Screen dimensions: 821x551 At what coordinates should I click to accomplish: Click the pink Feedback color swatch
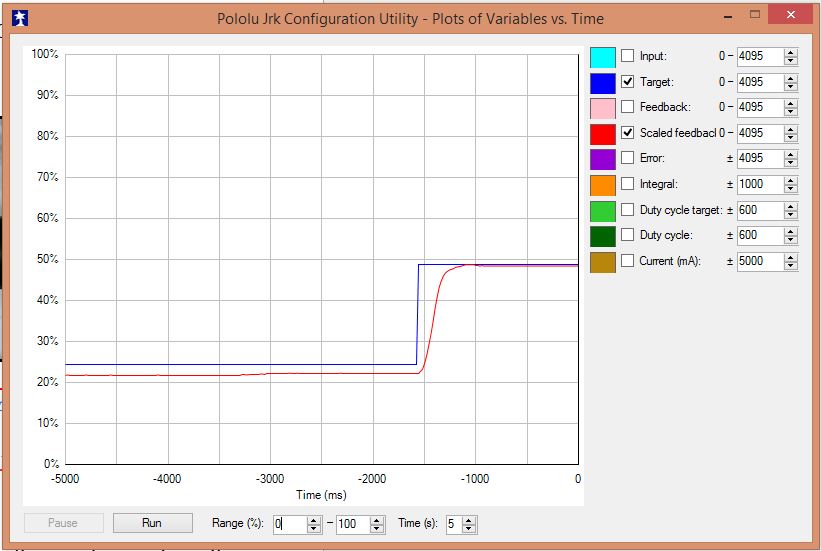point(603,108)
